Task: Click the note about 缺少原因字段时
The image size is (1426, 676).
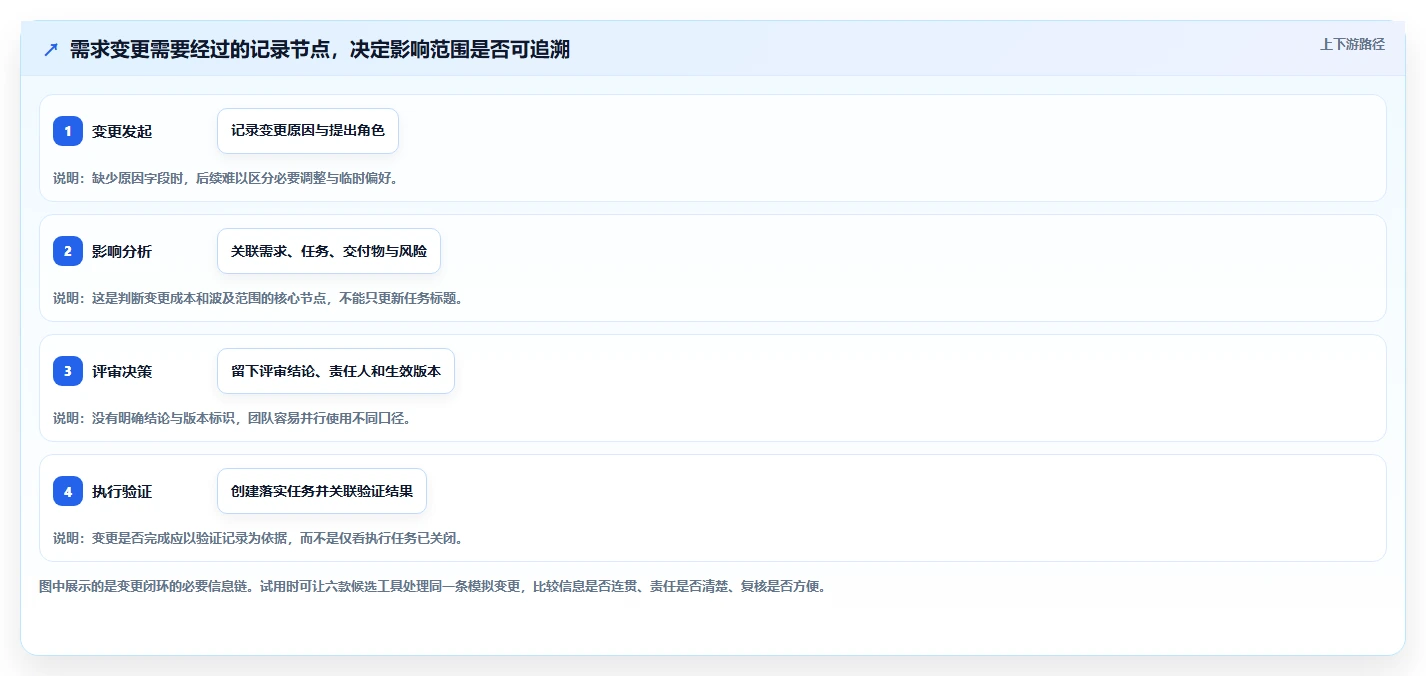Action: click(x=226, y=178)
